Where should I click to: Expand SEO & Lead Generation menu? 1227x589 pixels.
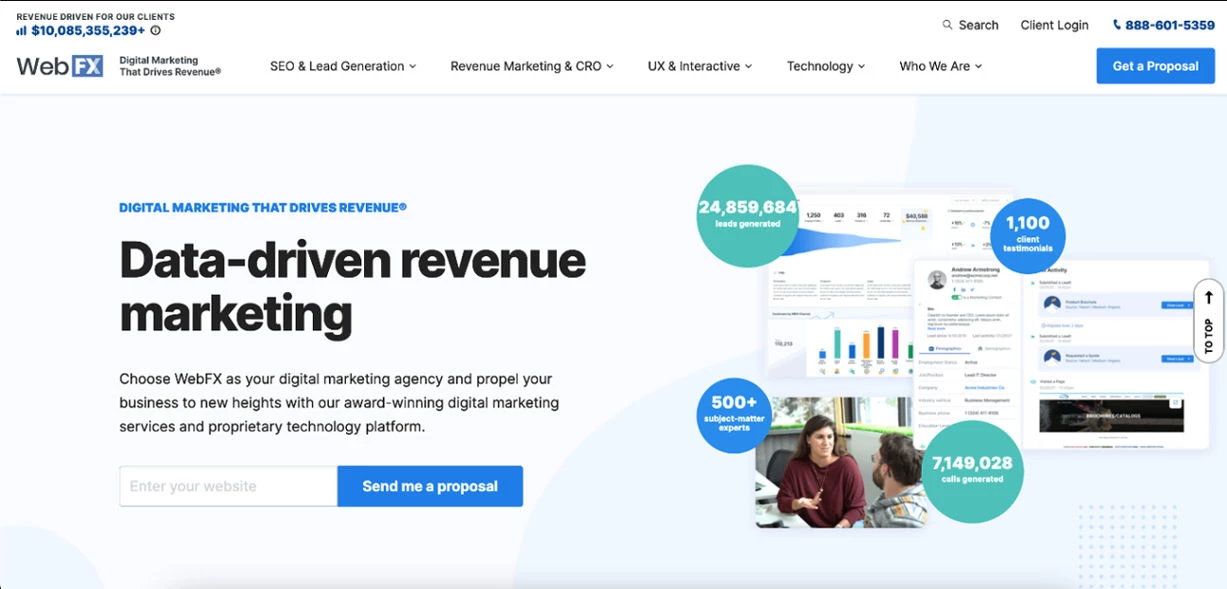343,66
